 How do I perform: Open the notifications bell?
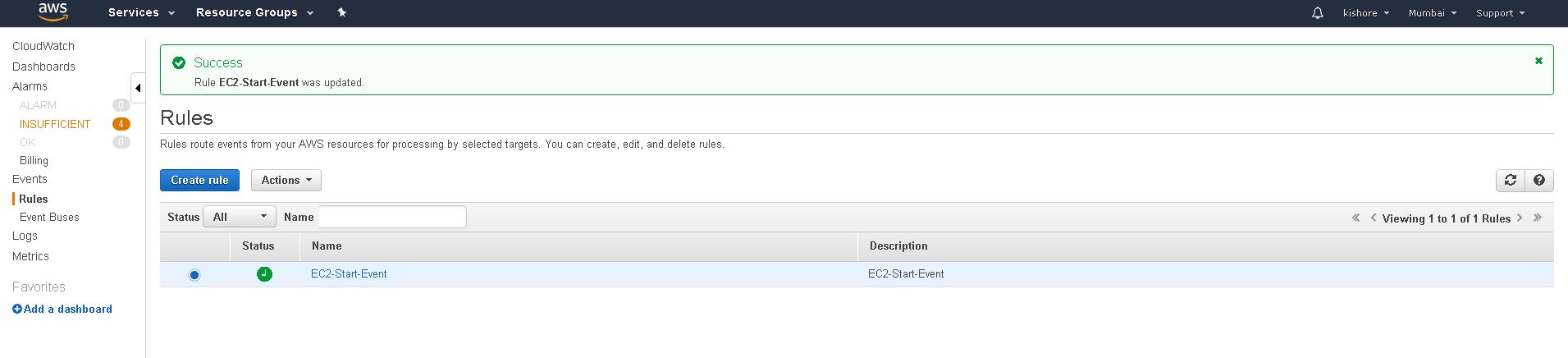click(x=1317, y=13)
